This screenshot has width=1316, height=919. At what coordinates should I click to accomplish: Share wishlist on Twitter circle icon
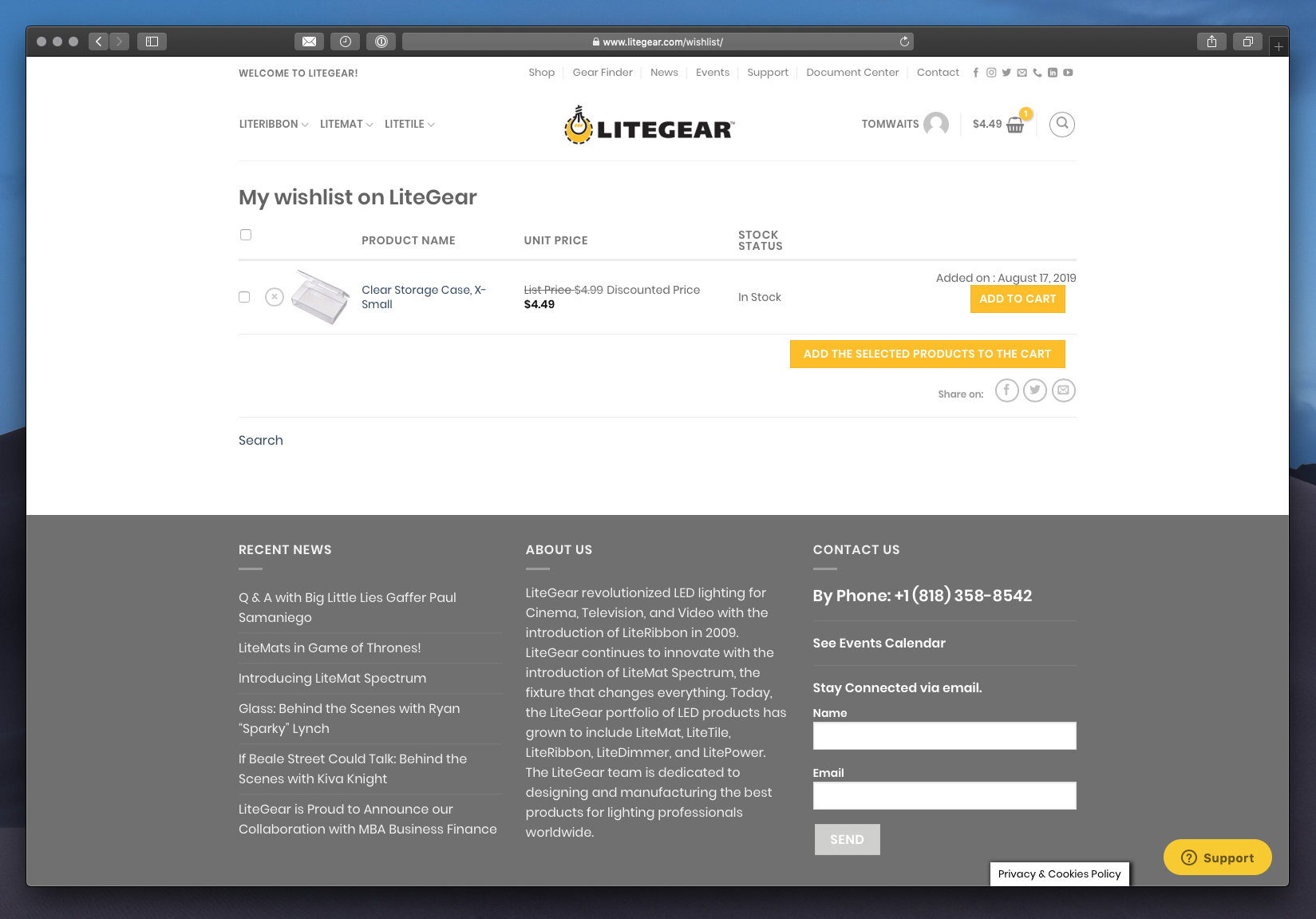pos(1035,390)
